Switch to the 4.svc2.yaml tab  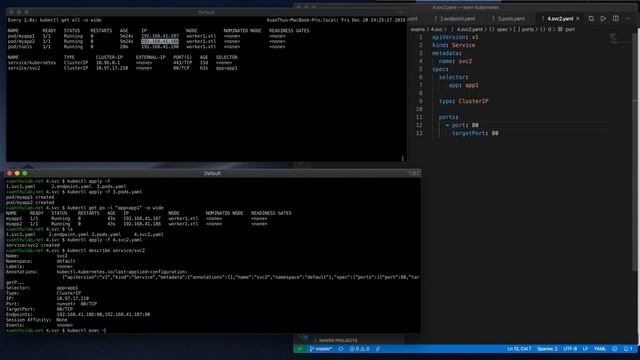click(x=560, y=19)
